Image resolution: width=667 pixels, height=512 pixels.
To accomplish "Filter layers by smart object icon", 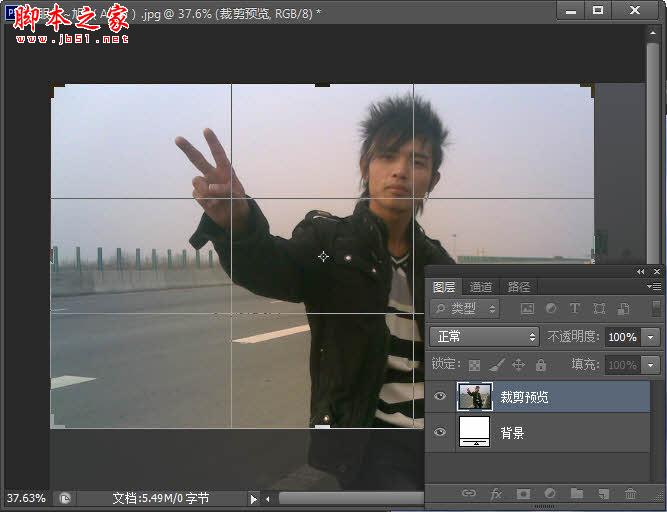I will (623, 309).
